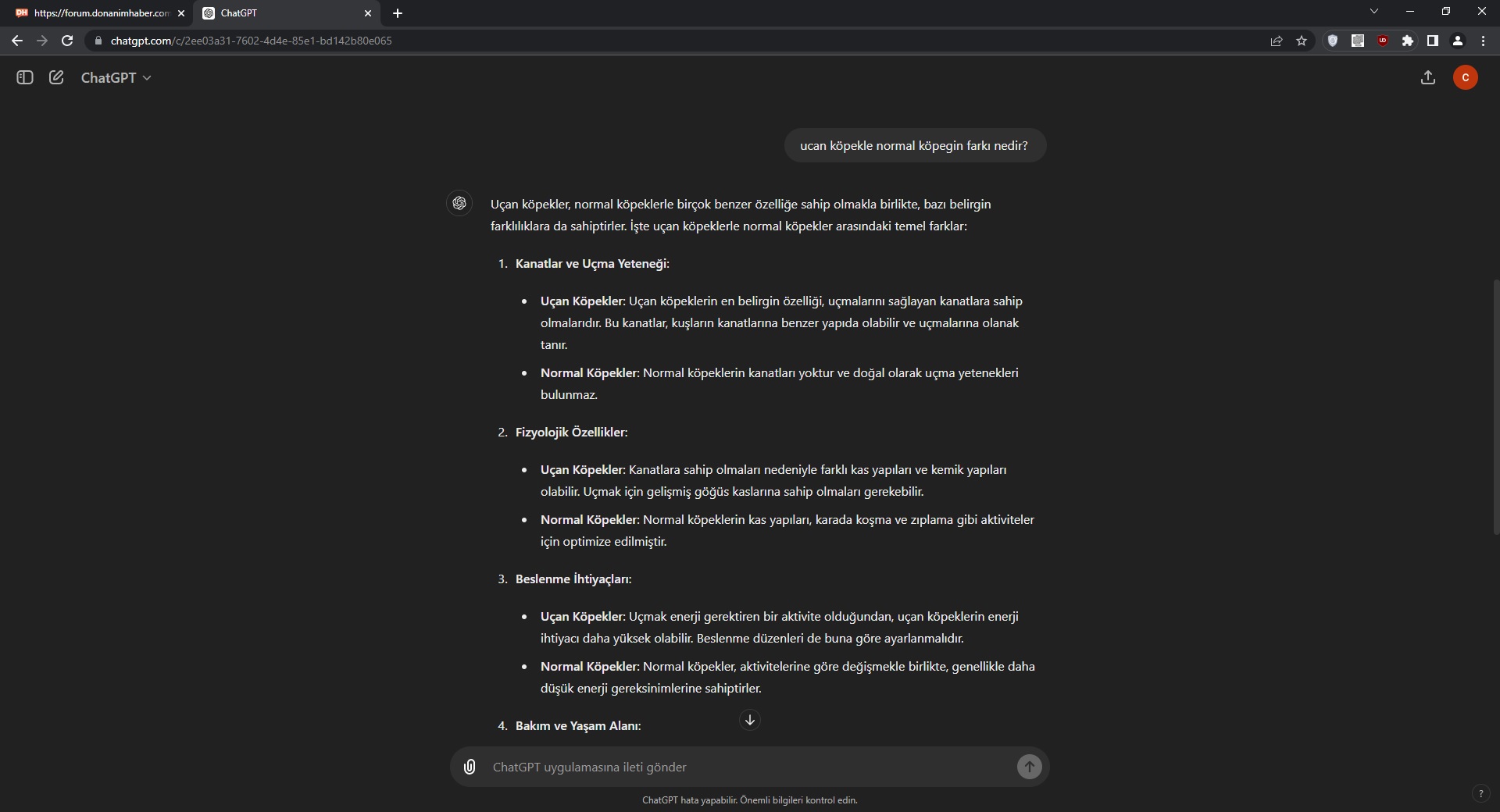Open the browser extensions puzzle menu

(x=1408, y=41)
